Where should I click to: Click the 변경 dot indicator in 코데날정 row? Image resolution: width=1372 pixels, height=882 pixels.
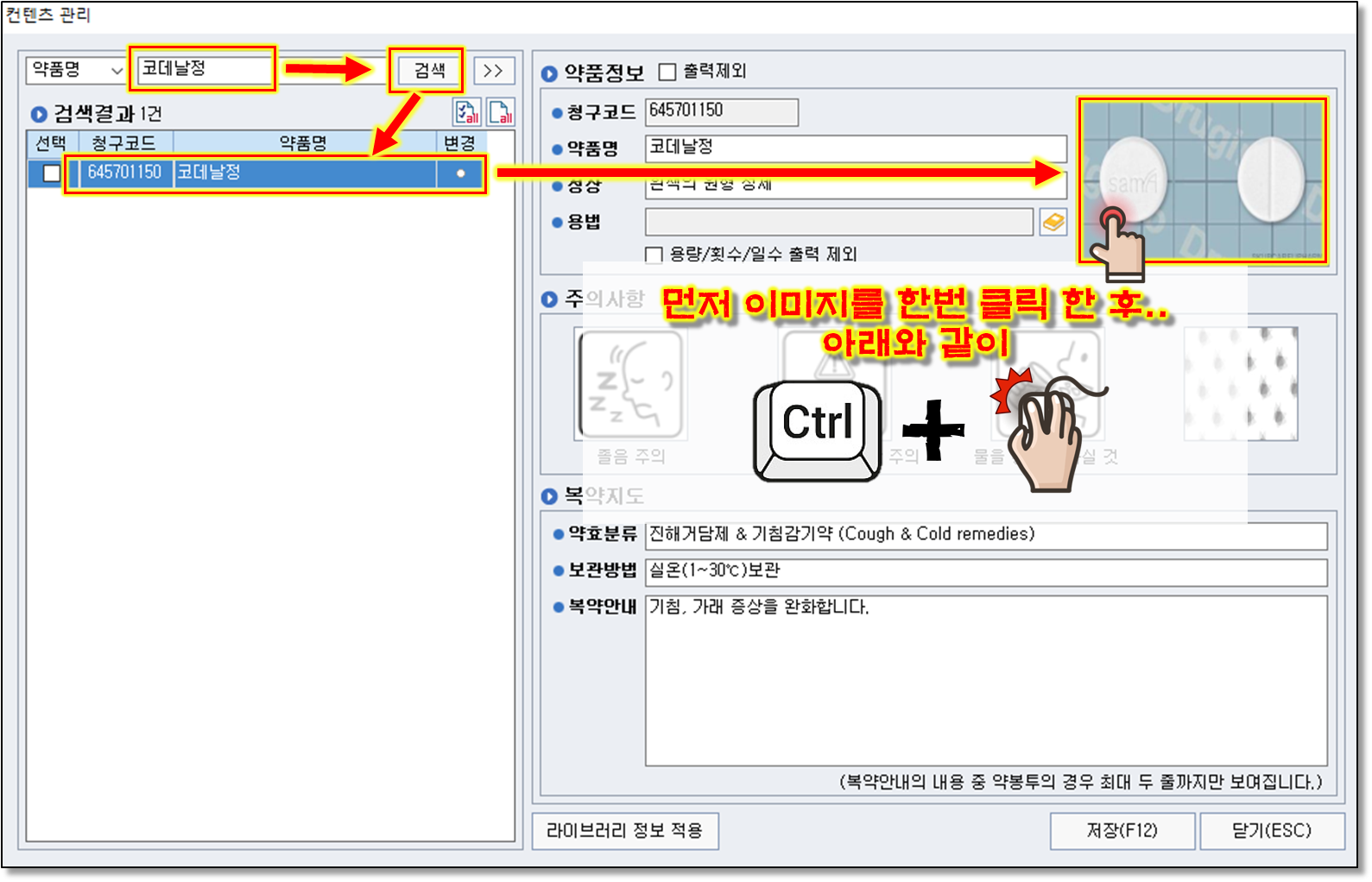tap(460, 173)
